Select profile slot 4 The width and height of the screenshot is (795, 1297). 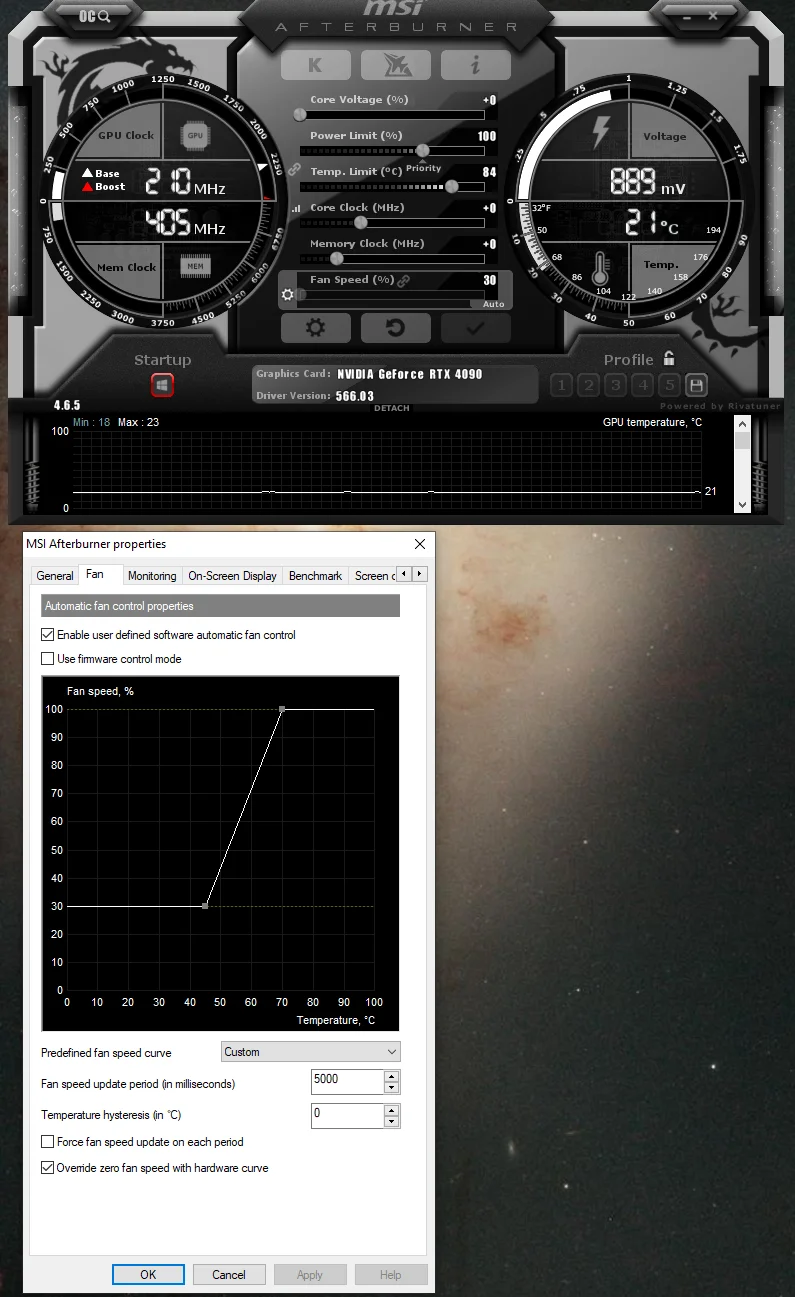pyautogui.click(x=643, y=385)
